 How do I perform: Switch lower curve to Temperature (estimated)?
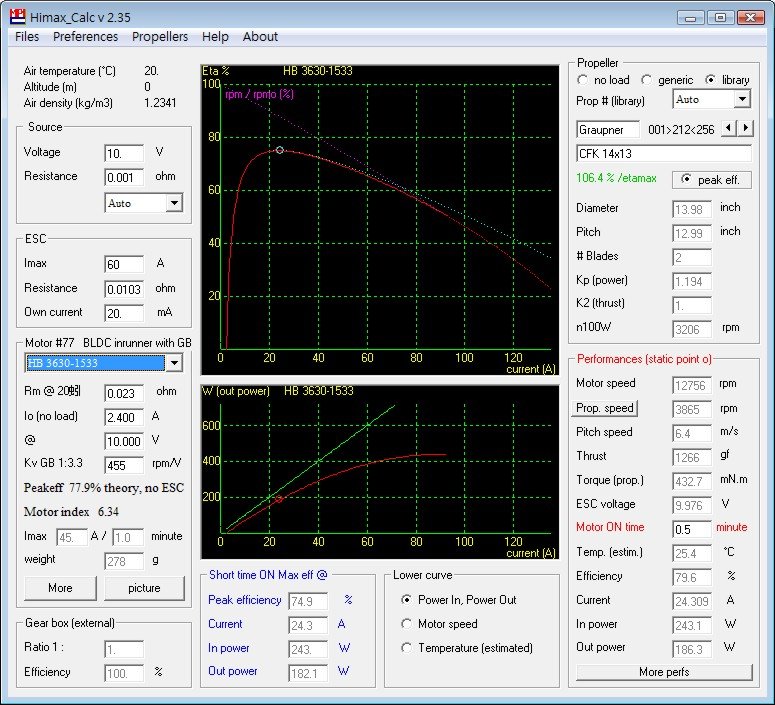coord(406,648)
